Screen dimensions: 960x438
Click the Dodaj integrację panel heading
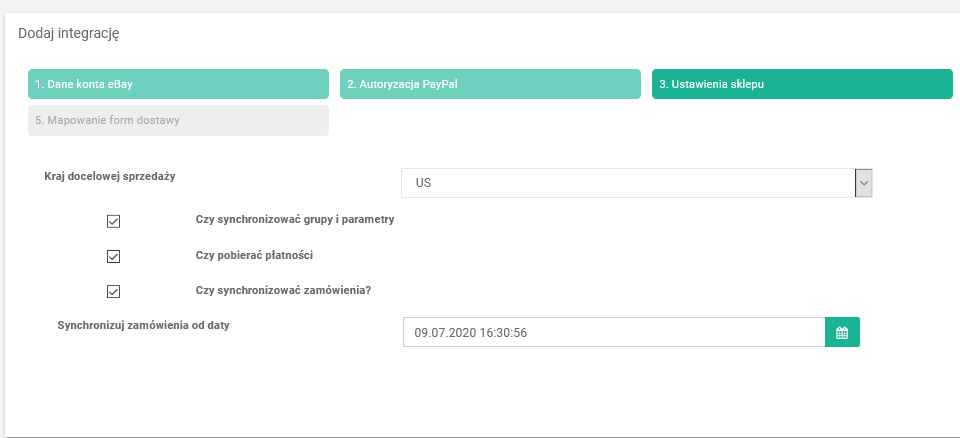(69, 33)
